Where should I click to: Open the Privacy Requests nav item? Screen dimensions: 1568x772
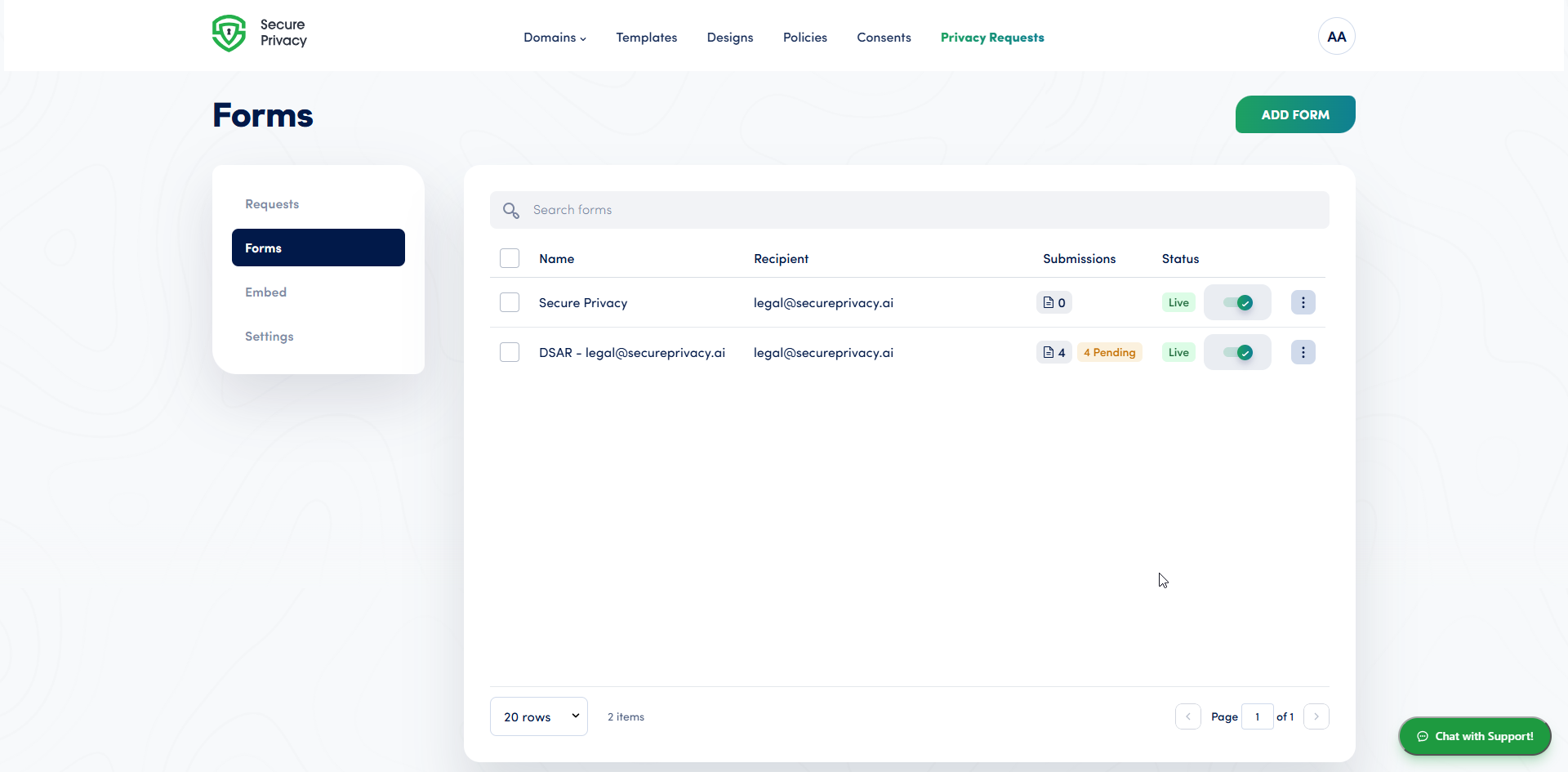pos(992,38)
